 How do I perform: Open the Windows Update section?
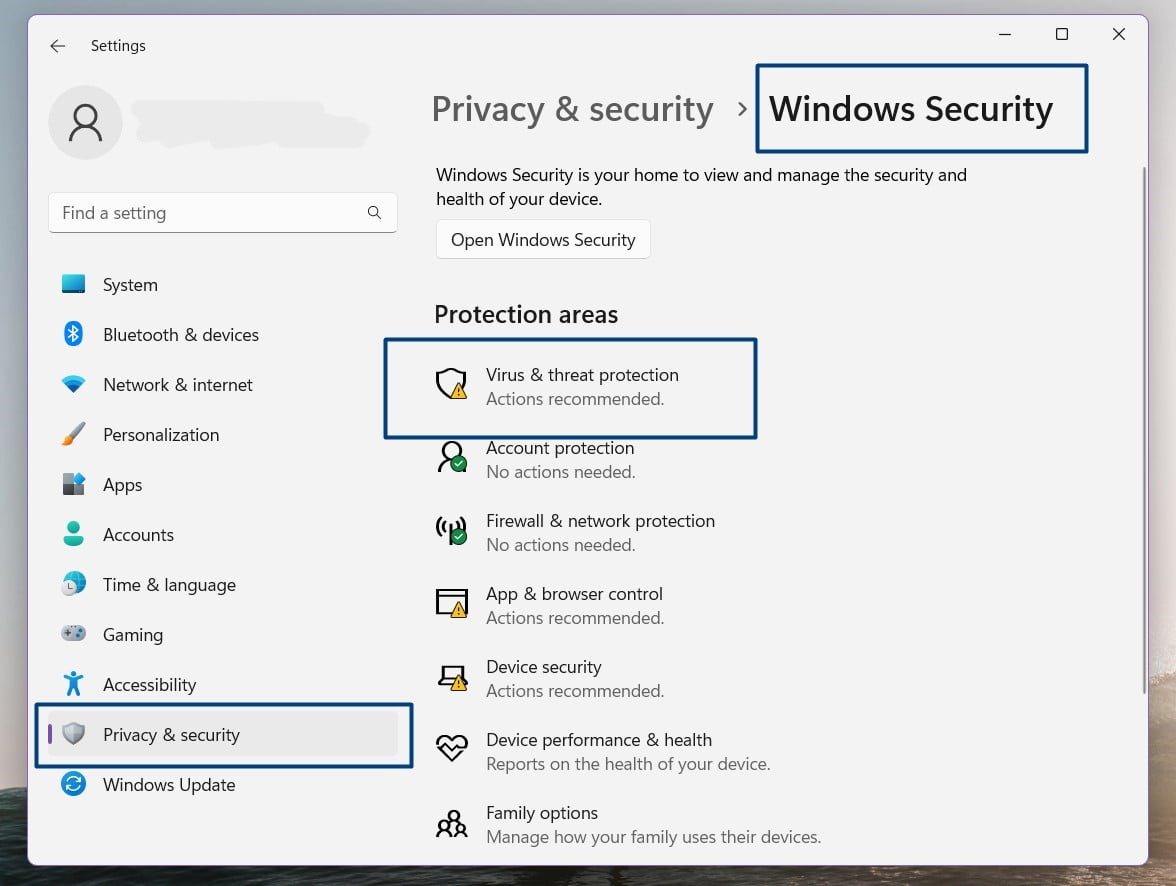[168, 785]
